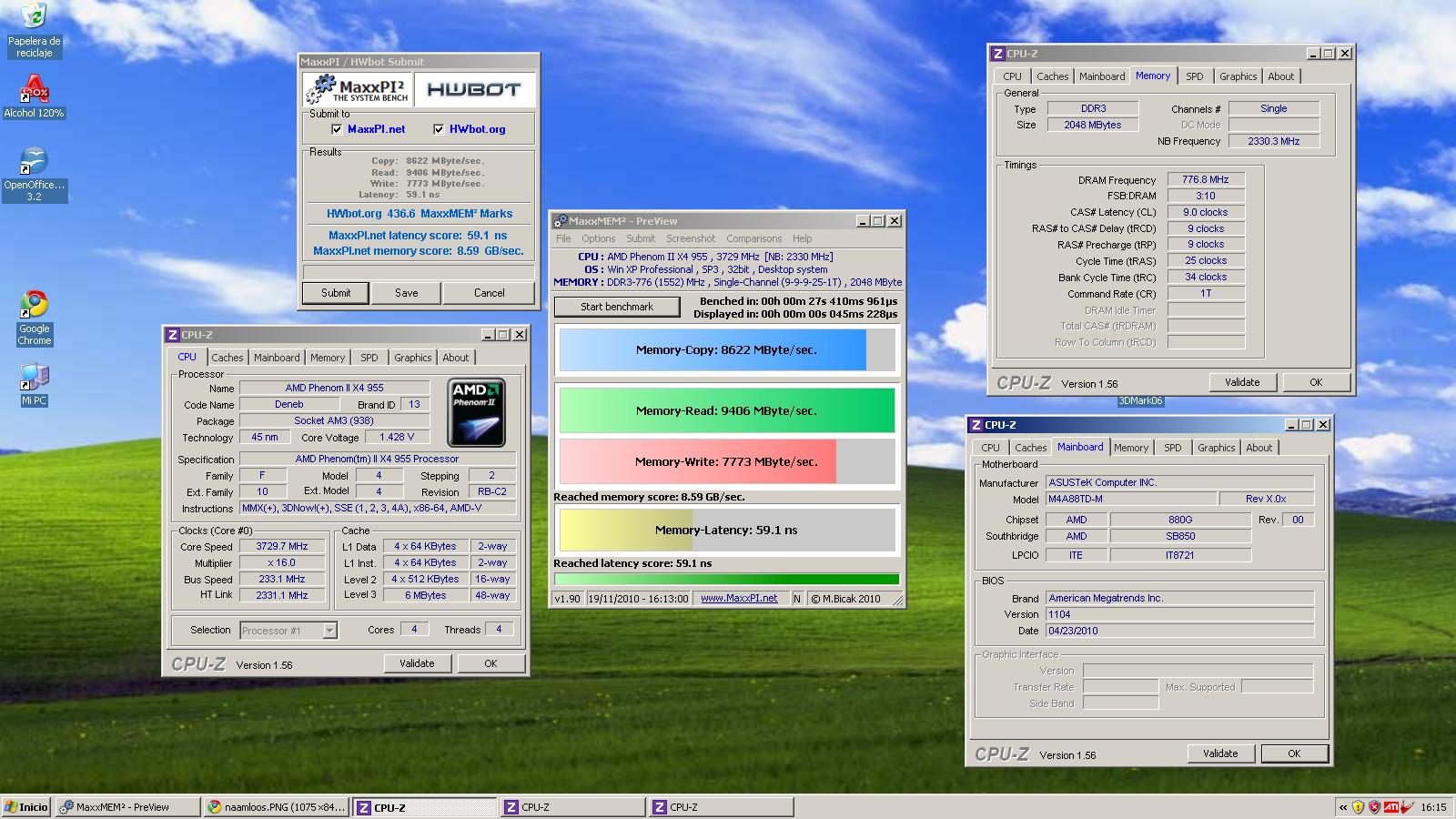Click the AMD Phenom II processor logo
The width and height of the screenshot is (1456, 819).
click(476, 412)
